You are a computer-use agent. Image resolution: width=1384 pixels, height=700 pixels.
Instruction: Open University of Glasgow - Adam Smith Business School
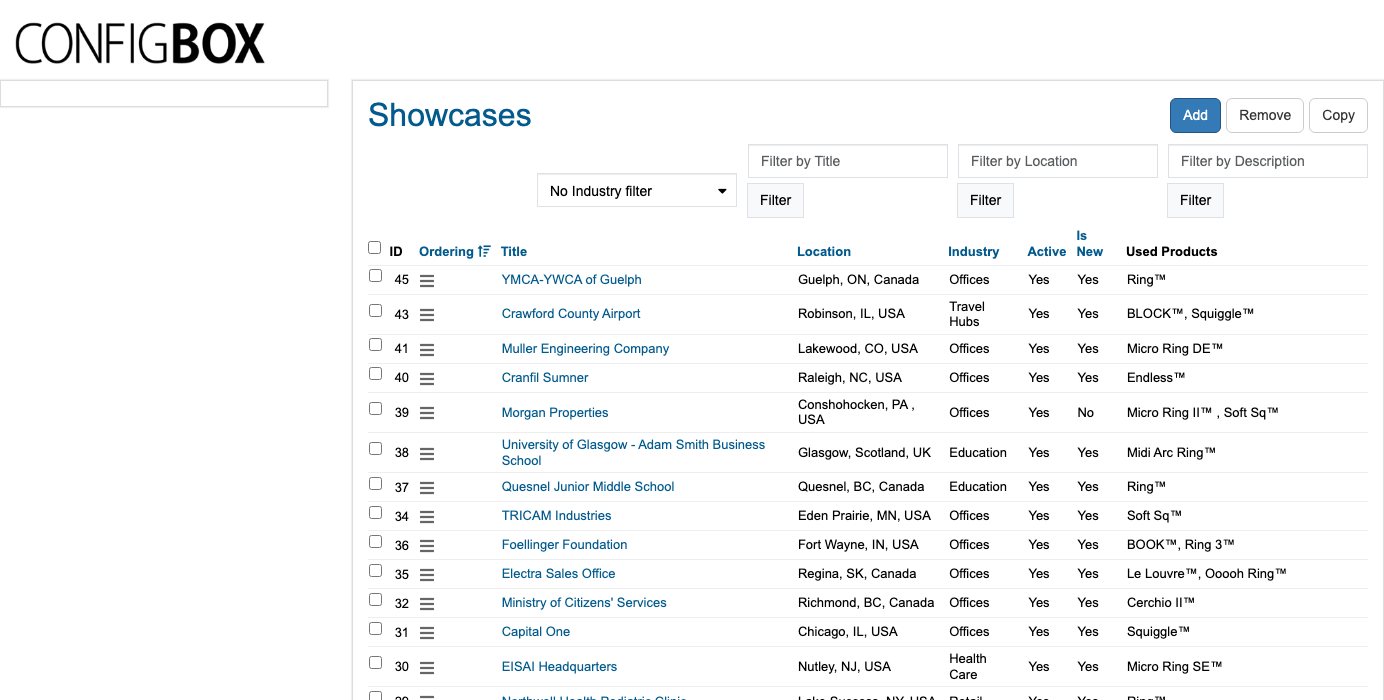pyautogui.click(x=633, y=453)
